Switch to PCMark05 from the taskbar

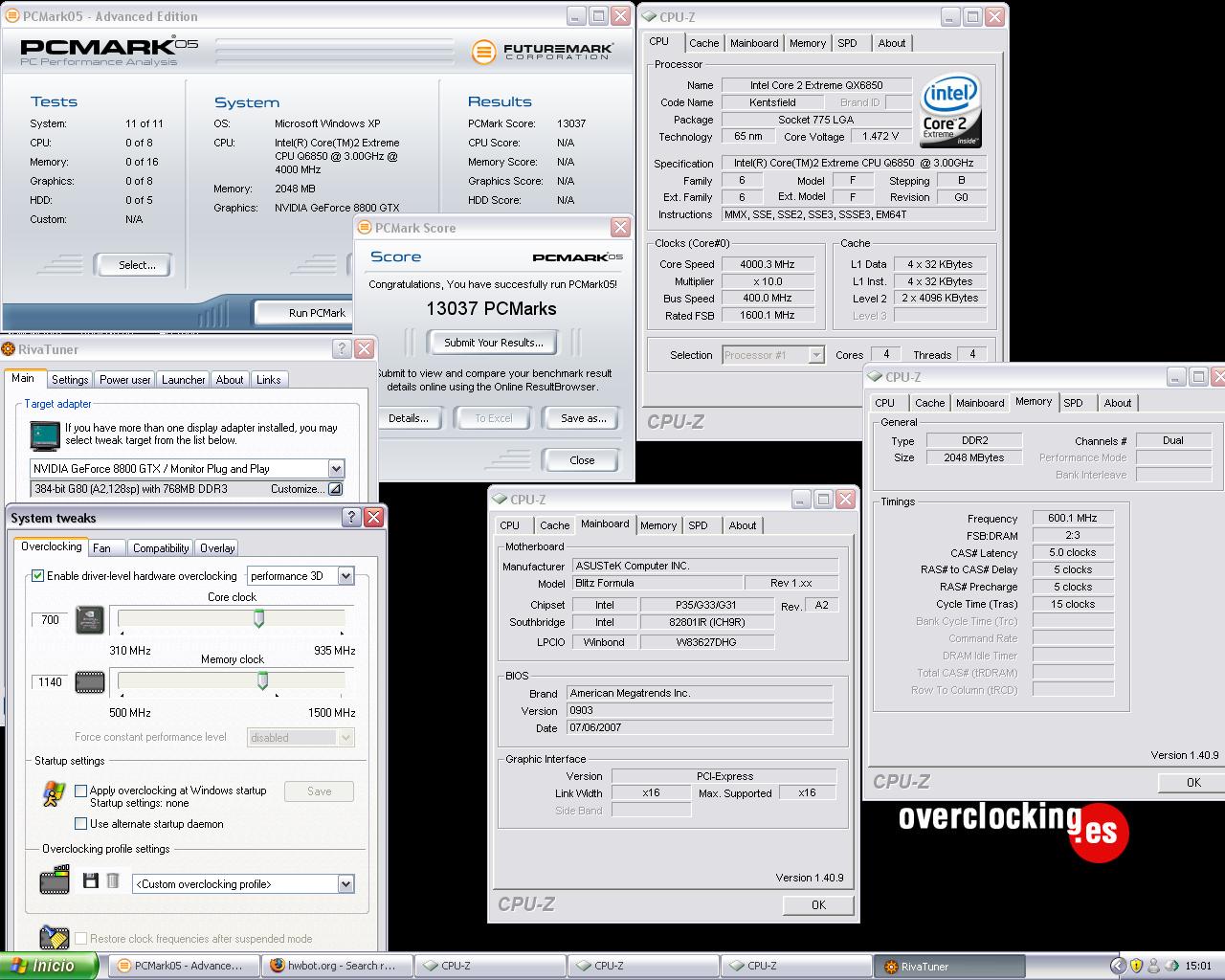[183, 966]
